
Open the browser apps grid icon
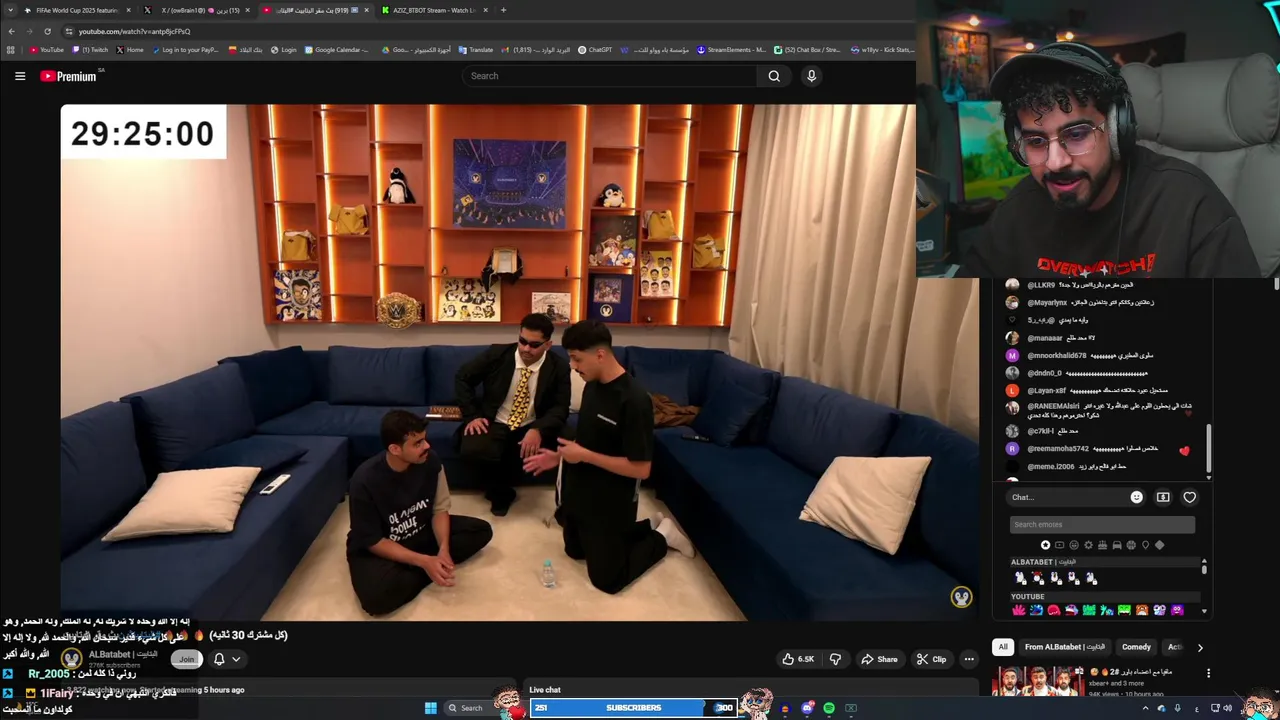coord(11,50)
